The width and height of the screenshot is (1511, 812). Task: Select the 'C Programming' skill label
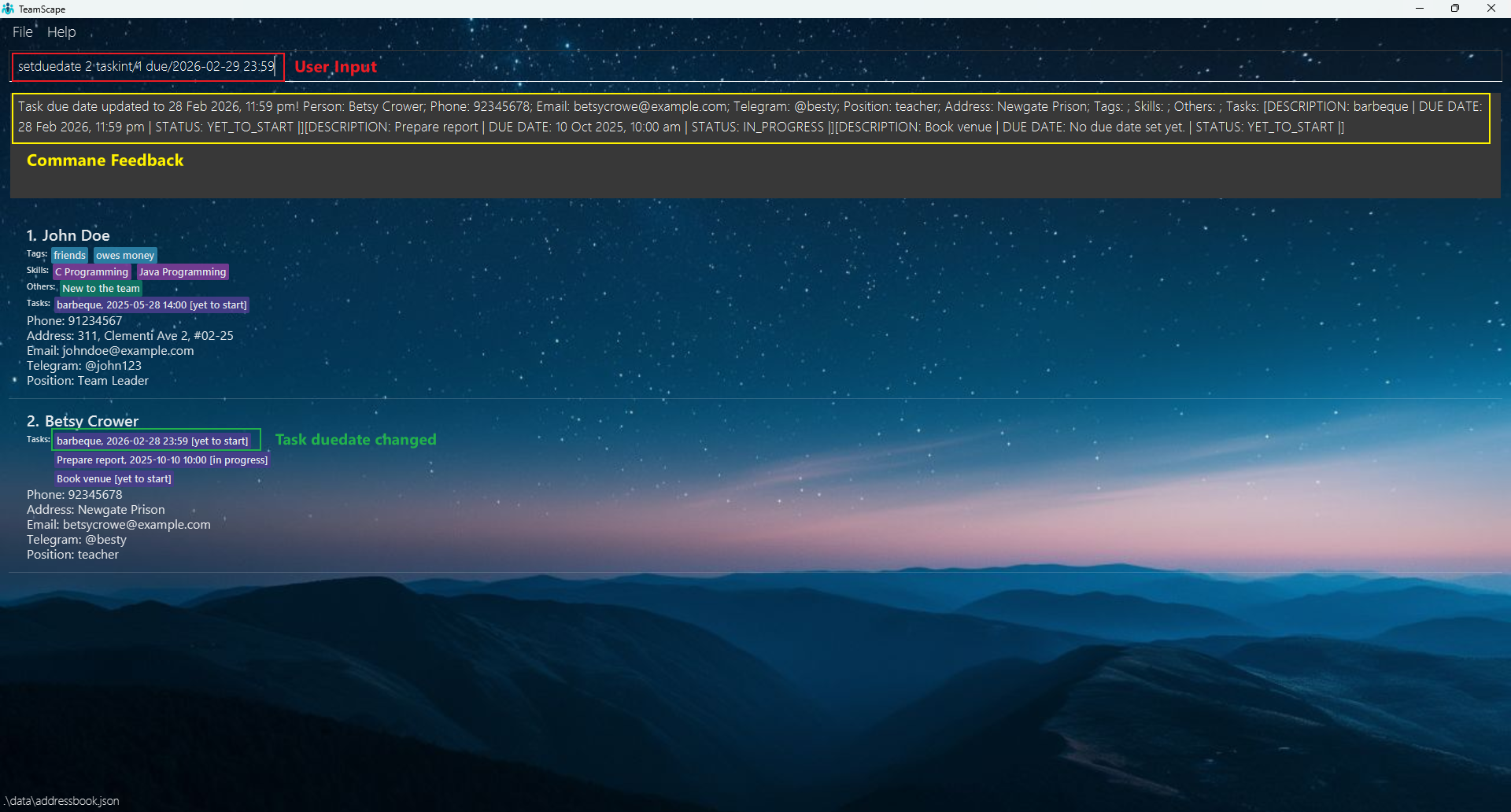pos(91,272)
